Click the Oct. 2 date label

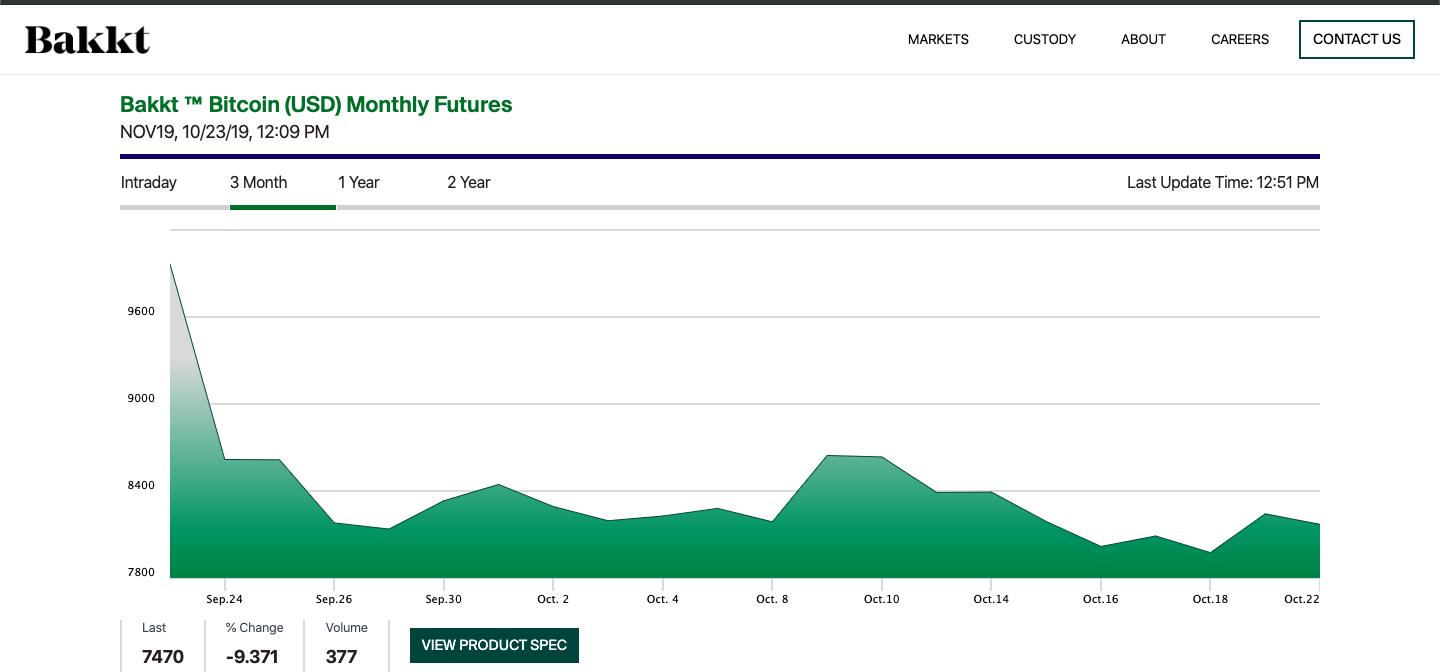click(x=553, y=600)
